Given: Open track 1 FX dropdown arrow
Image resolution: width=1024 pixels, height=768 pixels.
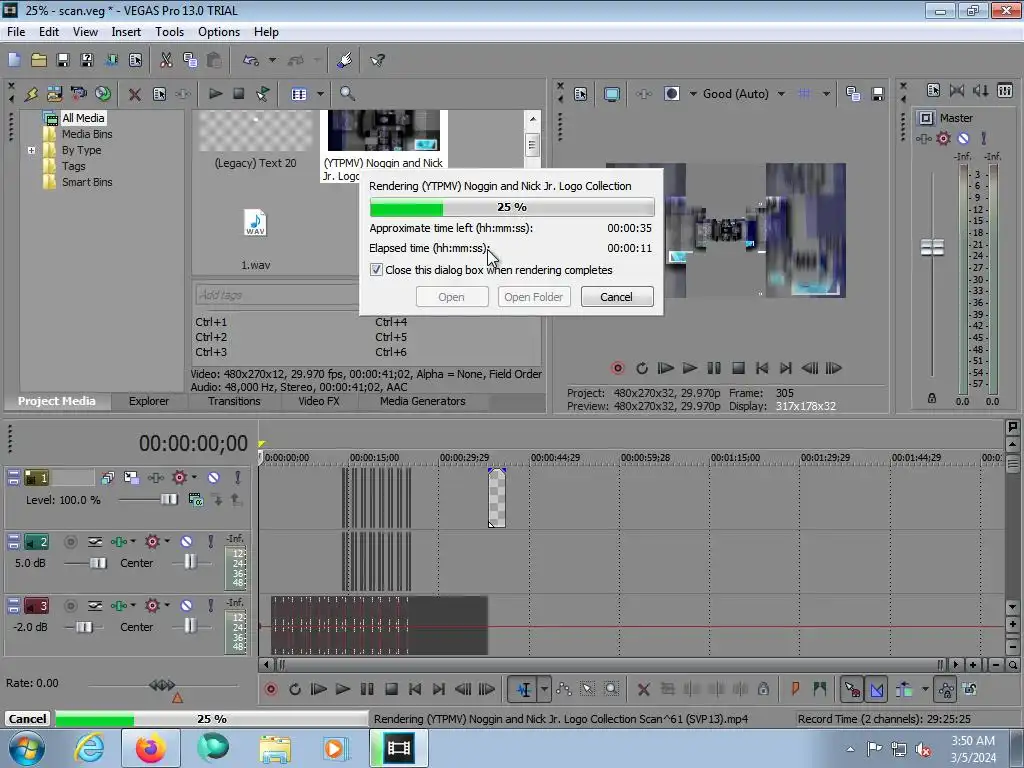Looking at the screenshot, I should tap(194, 478).
